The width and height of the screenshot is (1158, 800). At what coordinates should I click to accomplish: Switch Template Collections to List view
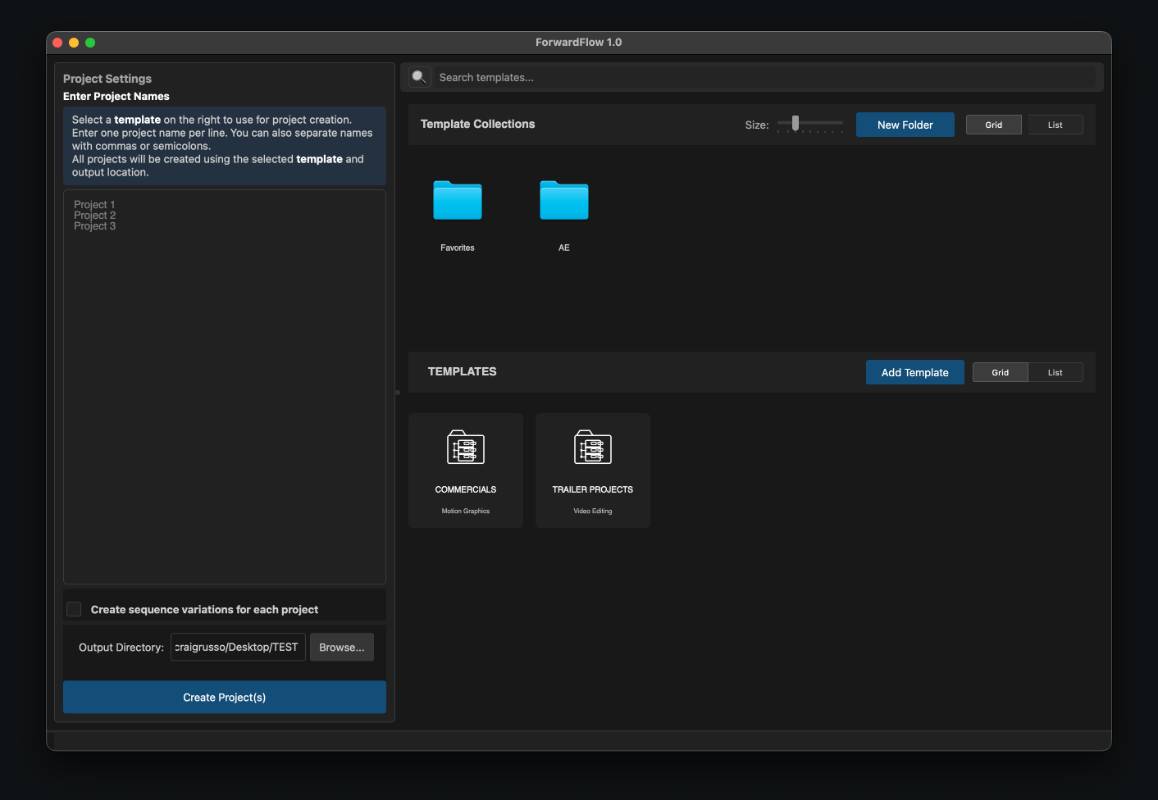pos(1055,125)
